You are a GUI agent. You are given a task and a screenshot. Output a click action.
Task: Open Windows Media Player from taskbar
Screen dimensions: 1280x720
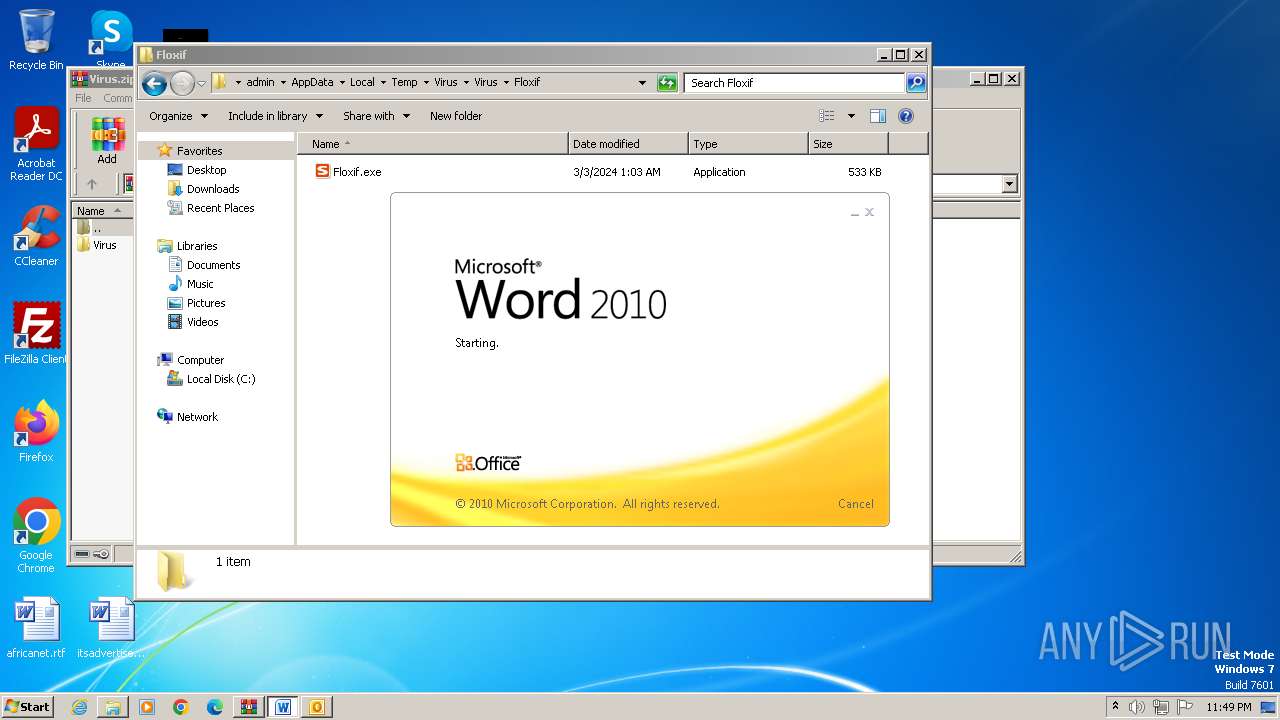(147, 707)
